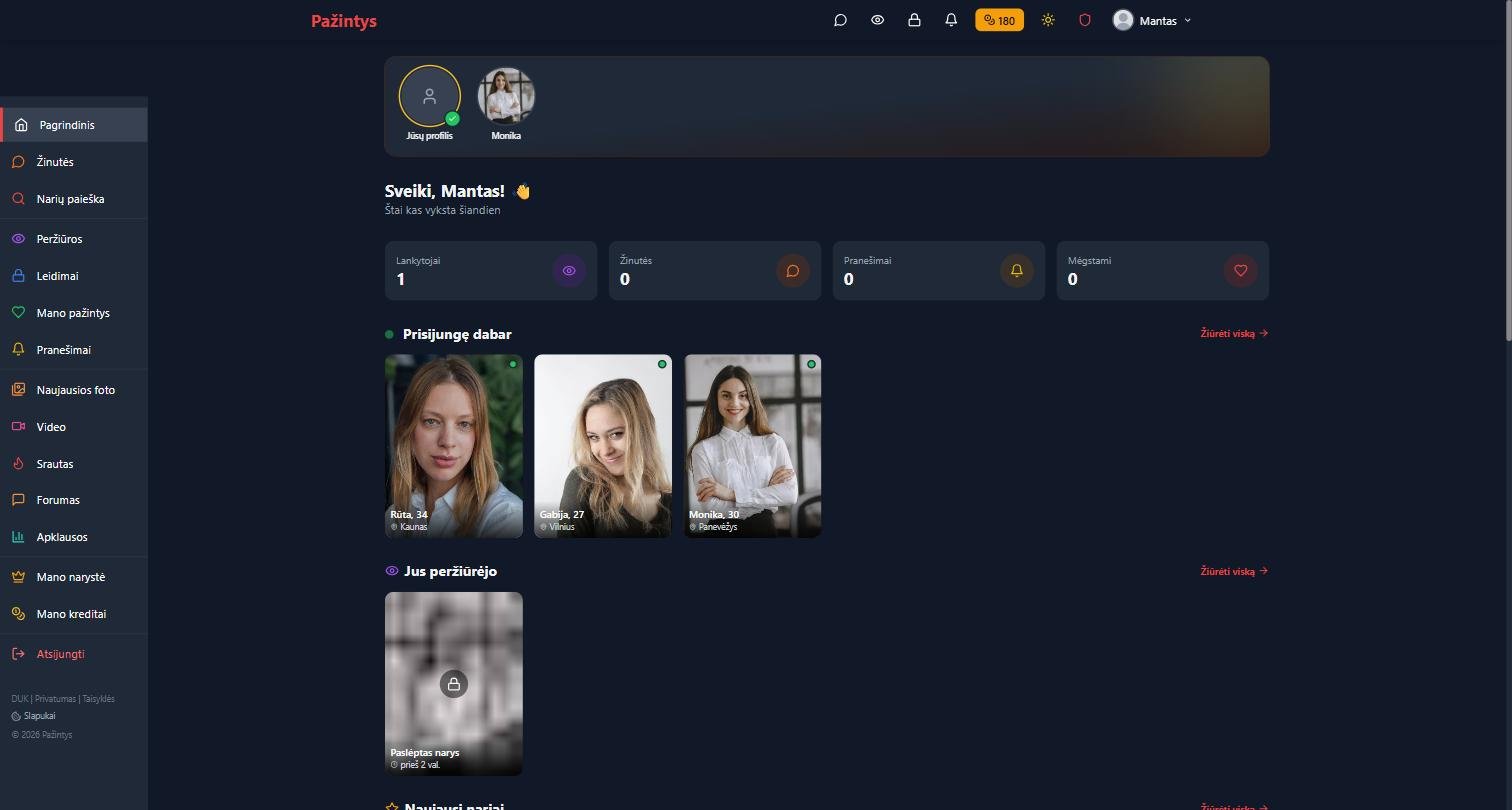Screen dimensions: 1512x810
Task: Click the Mano pažintys heart icon
Action: 18,313
